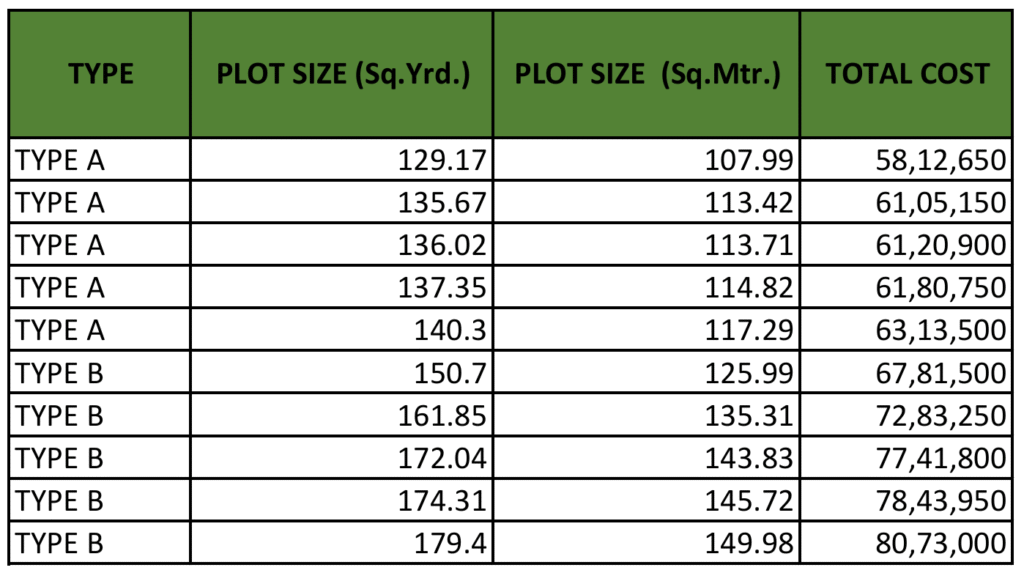Select cell with value 129.17
The image size is (1024, 573).
342,159
